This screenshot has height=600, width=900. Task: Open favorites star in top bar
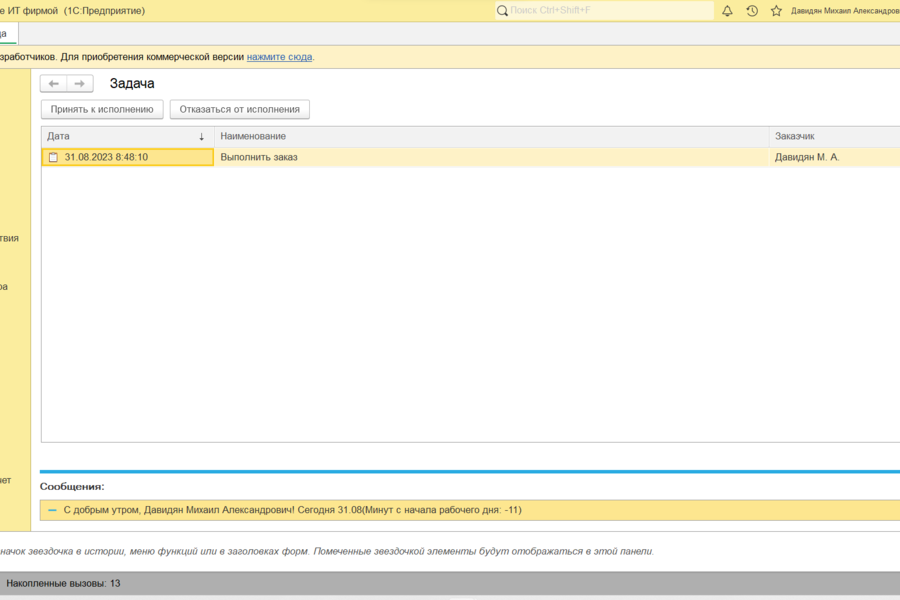click(776, 11)
